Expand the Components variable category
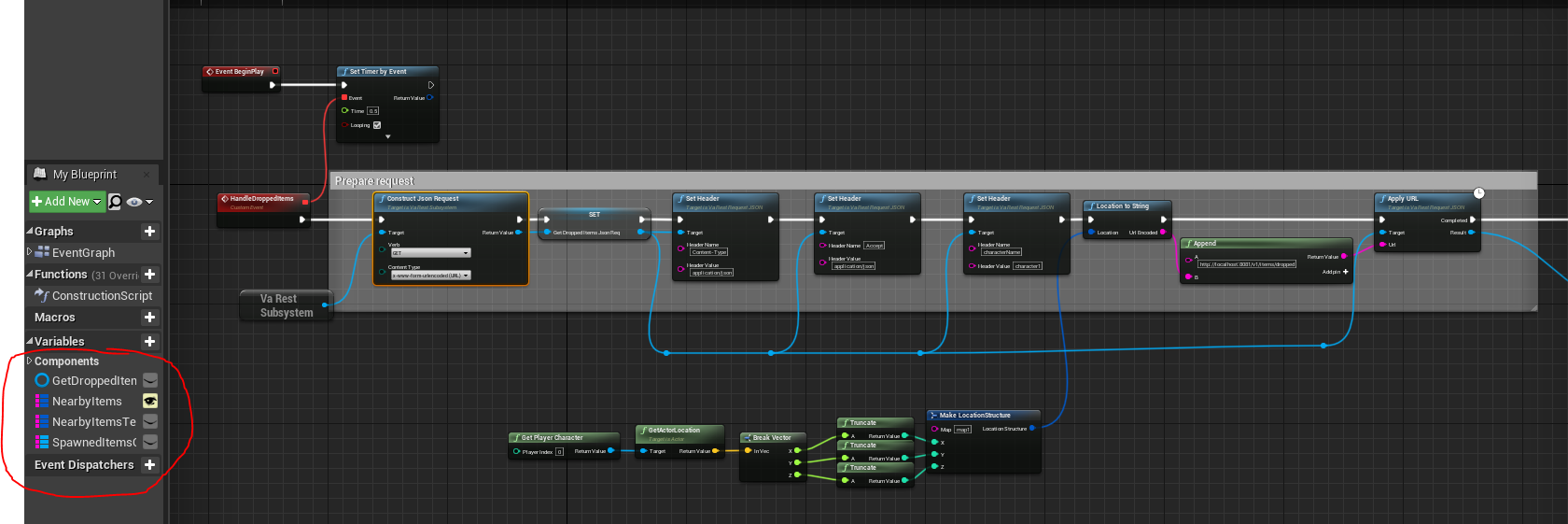The width and height of the screenshot is (1568, 524). pyautogui.click(x=29, y=361)
